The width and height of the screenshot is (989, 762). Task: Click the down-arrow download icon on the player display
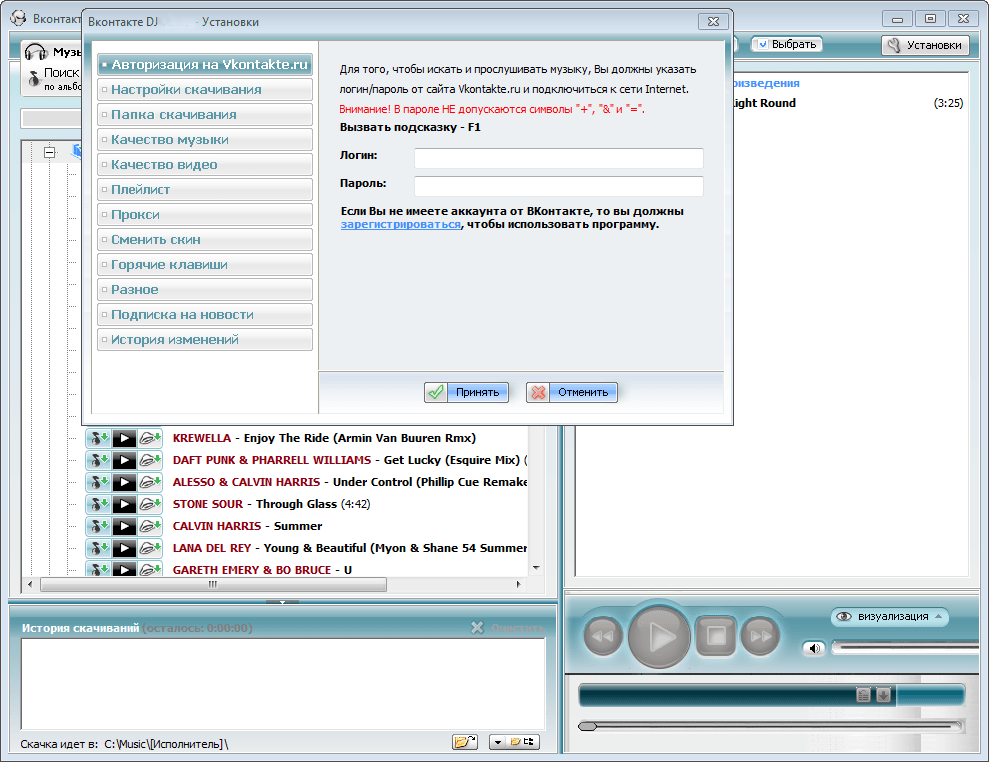pyautogui.click(x=884, y=695)
